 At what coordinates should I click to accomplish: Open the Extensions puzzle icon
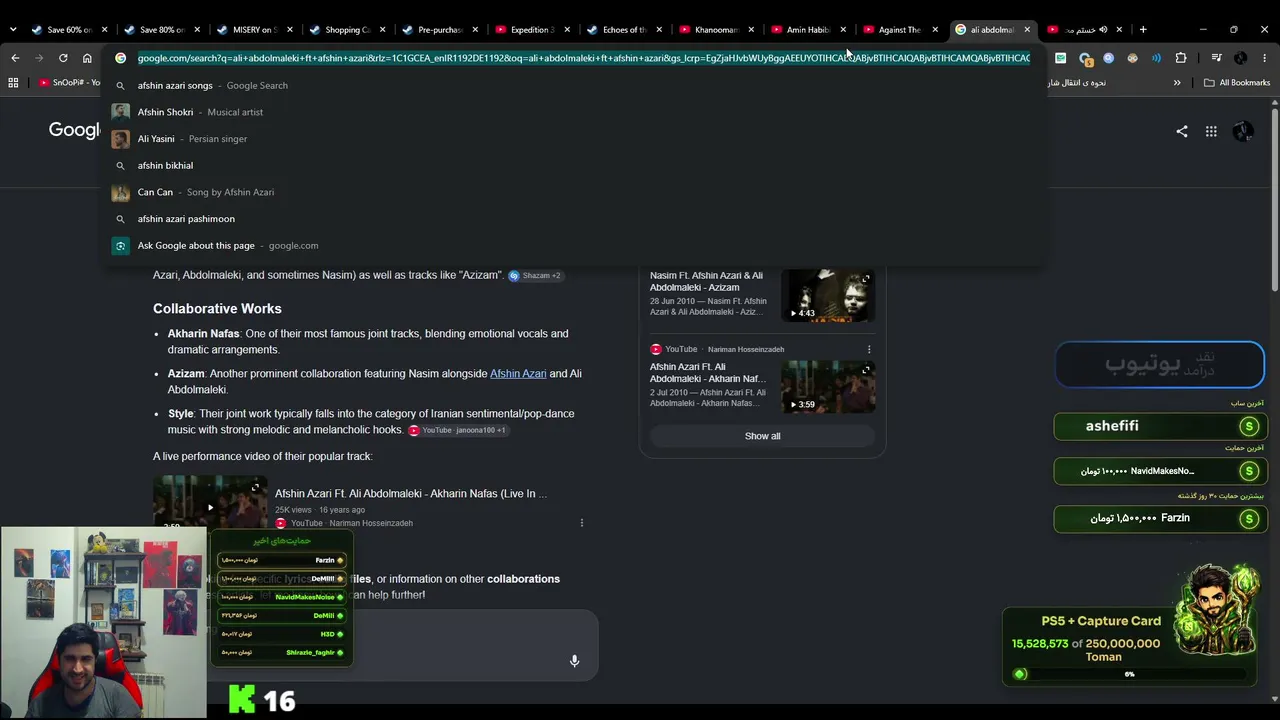[1181, 58]
